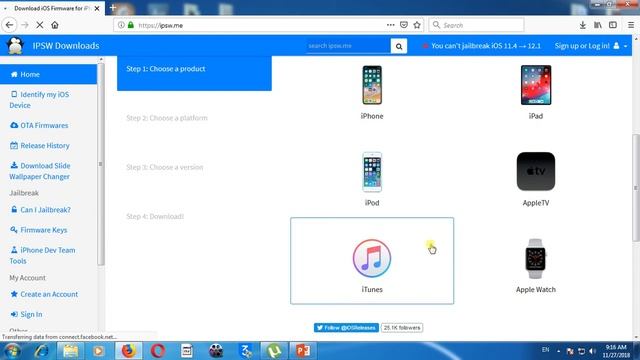Choose the AppleTV product icon

pos(536,171)
